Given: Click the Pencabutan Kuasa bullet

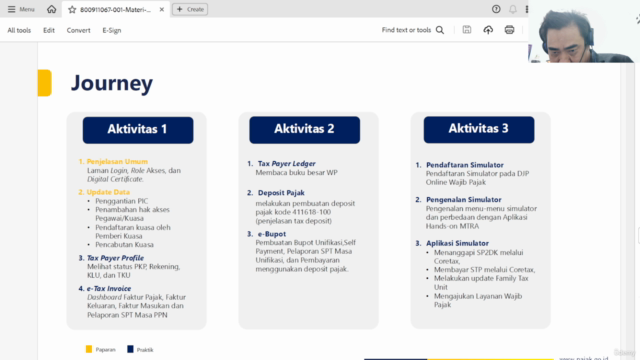Looking at the screenshot, I should pyautogui.click(x=124, y=244).
